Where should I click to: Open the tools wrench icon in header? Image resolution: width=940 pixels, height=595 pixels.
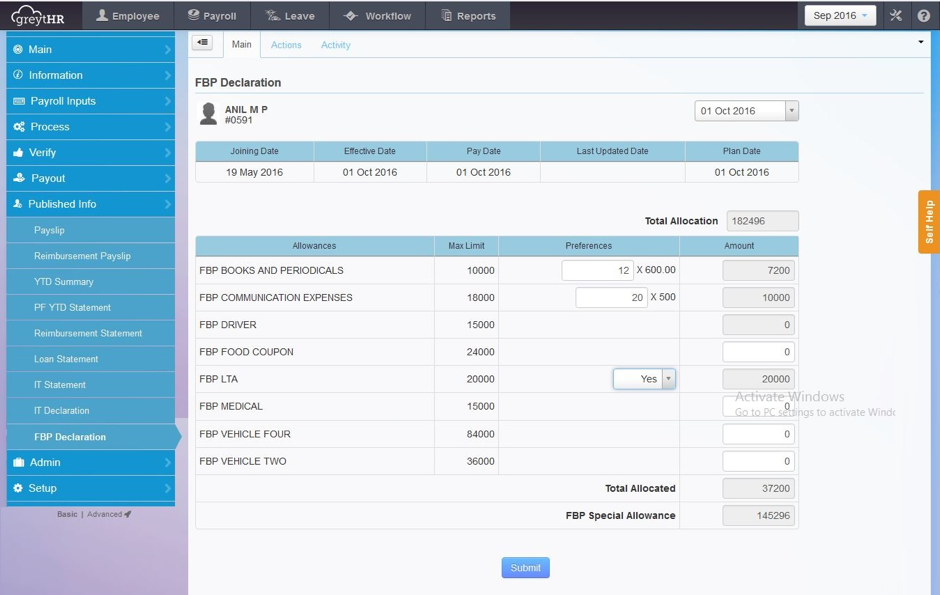(x=896, y=16)
